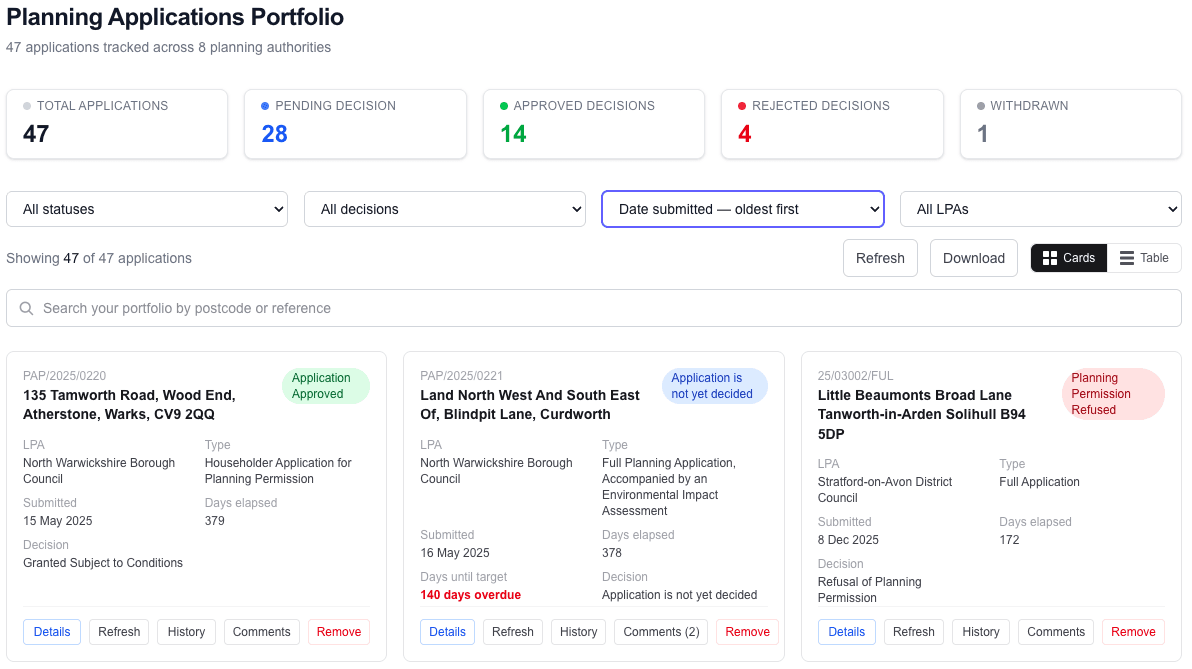Click the Little Beaumonts Broad Lane title
The height and width of the screenshot is (669, 1192).
click(x=921, y=415)
